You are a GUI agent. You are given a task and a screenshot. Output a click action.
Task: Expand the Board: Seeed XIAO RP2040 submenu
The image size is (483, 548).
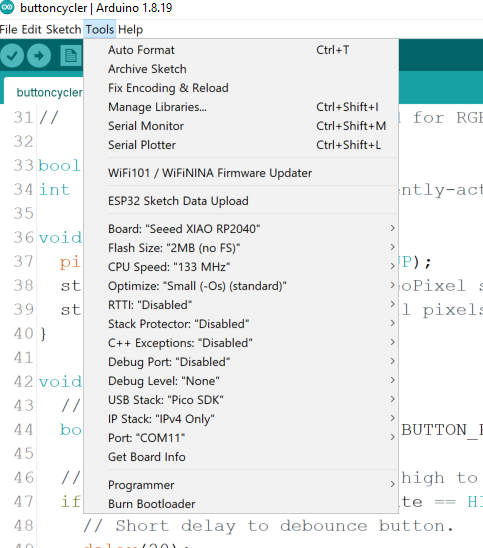pyautogui.click(x=241, y=229)
